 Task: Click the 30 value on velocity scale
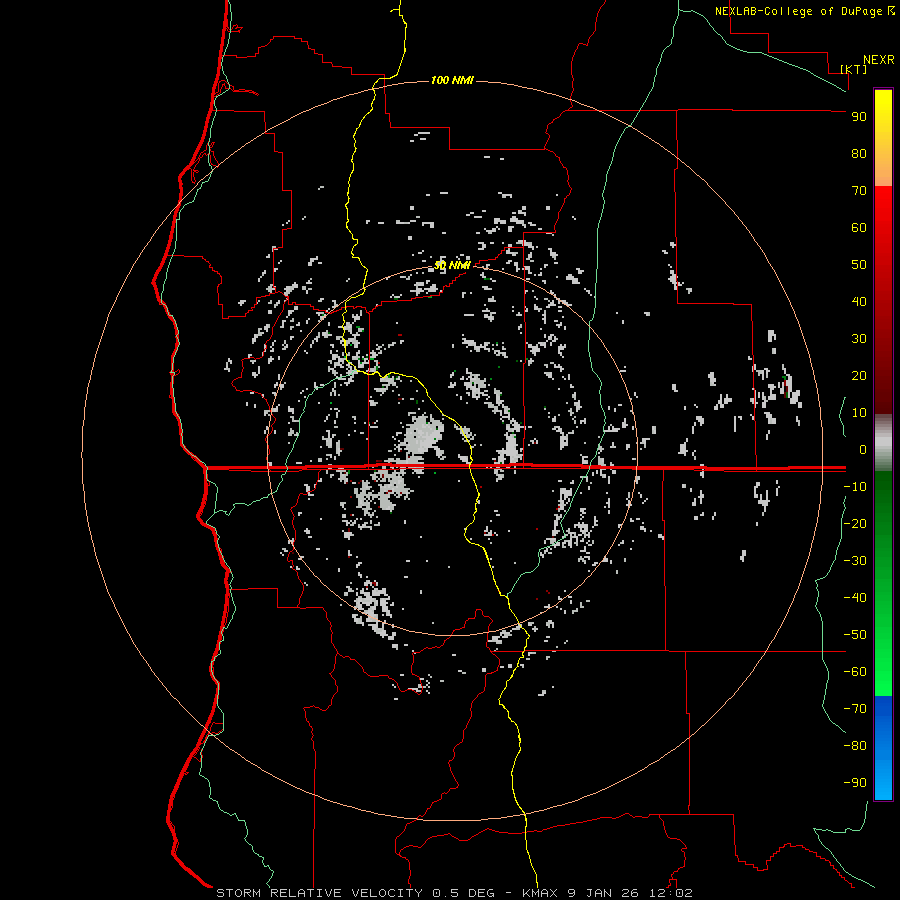tap(859, 339)
